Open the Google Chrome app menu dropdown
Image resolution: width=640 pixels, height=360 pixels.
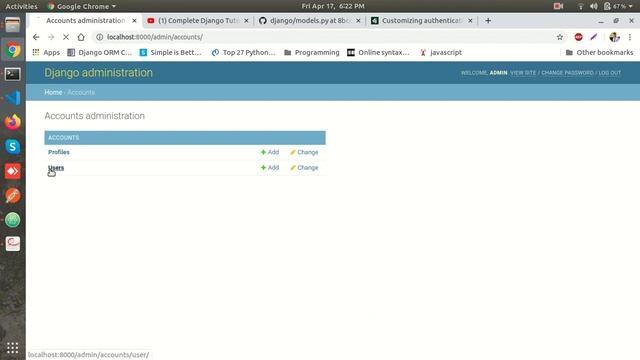[82, 6]
